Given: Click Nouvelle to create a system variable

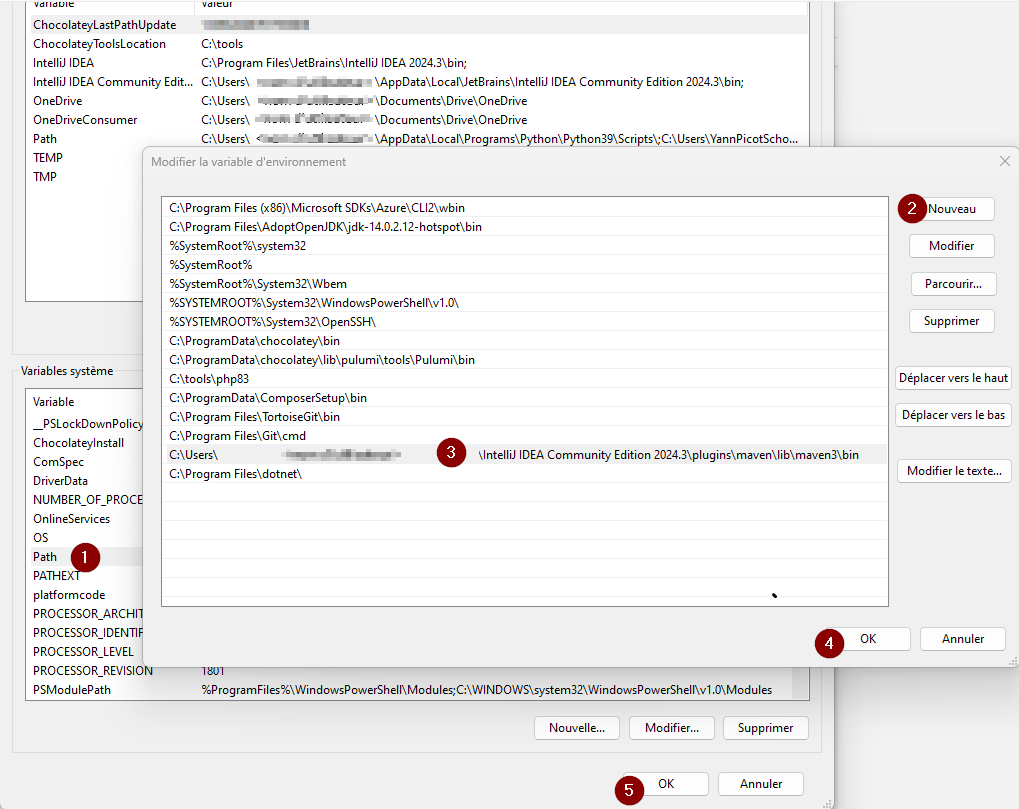Looking at the screenshot, I should coord(576,728).
